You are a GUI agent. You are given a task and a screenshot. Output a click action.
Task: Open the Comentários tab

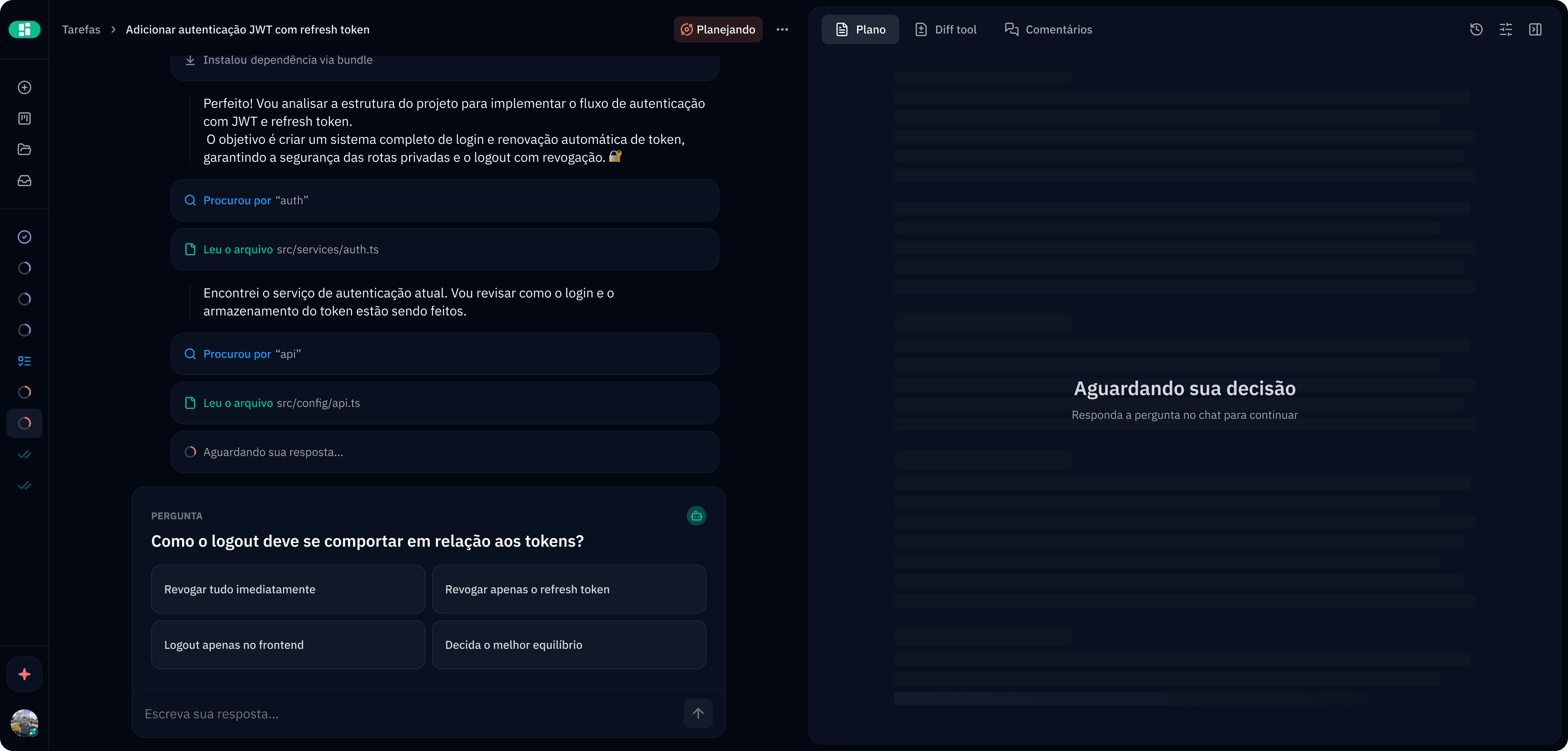pyautogui.click(x=1047, y=29)
